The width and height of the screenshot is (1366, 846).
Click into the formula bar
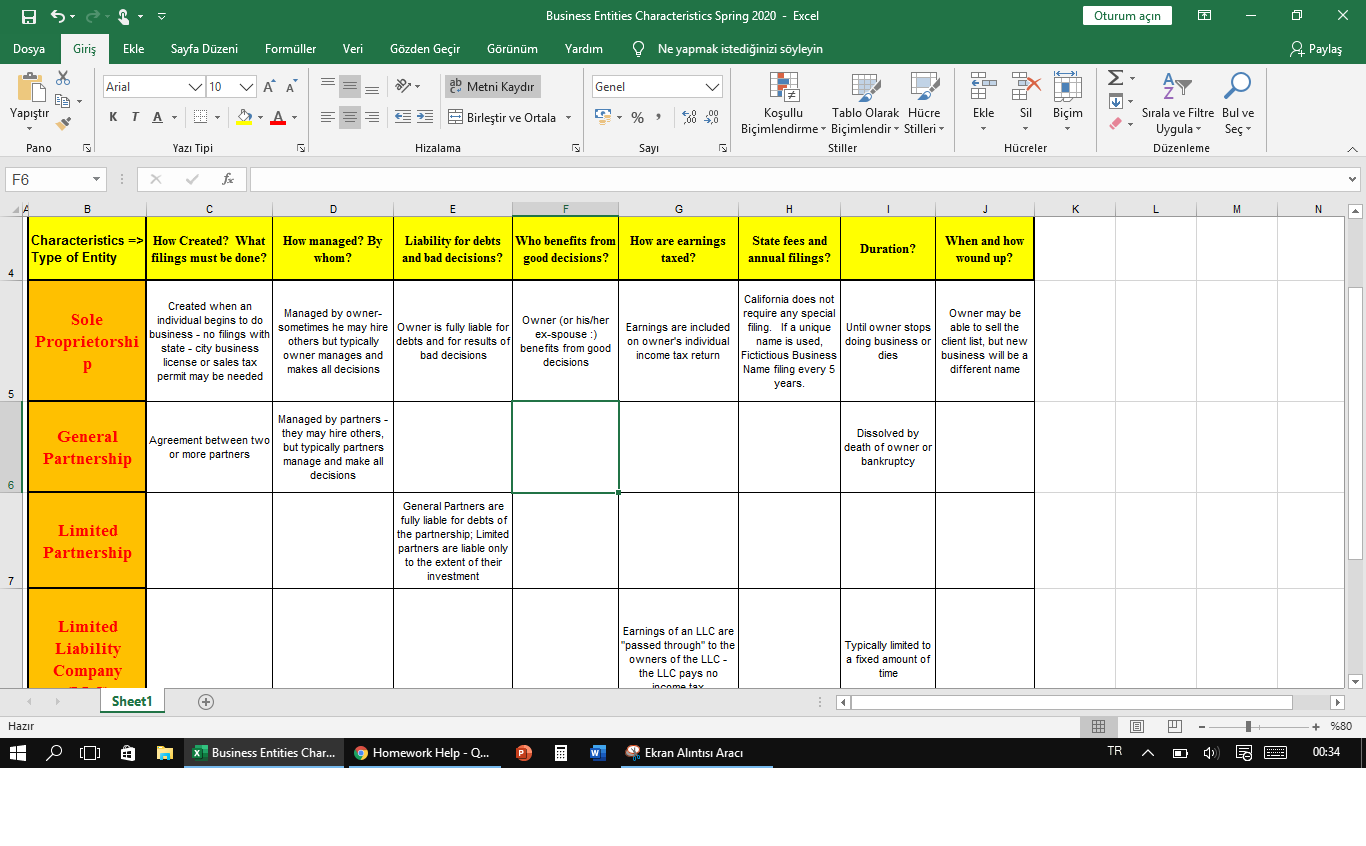coord(798,180)
